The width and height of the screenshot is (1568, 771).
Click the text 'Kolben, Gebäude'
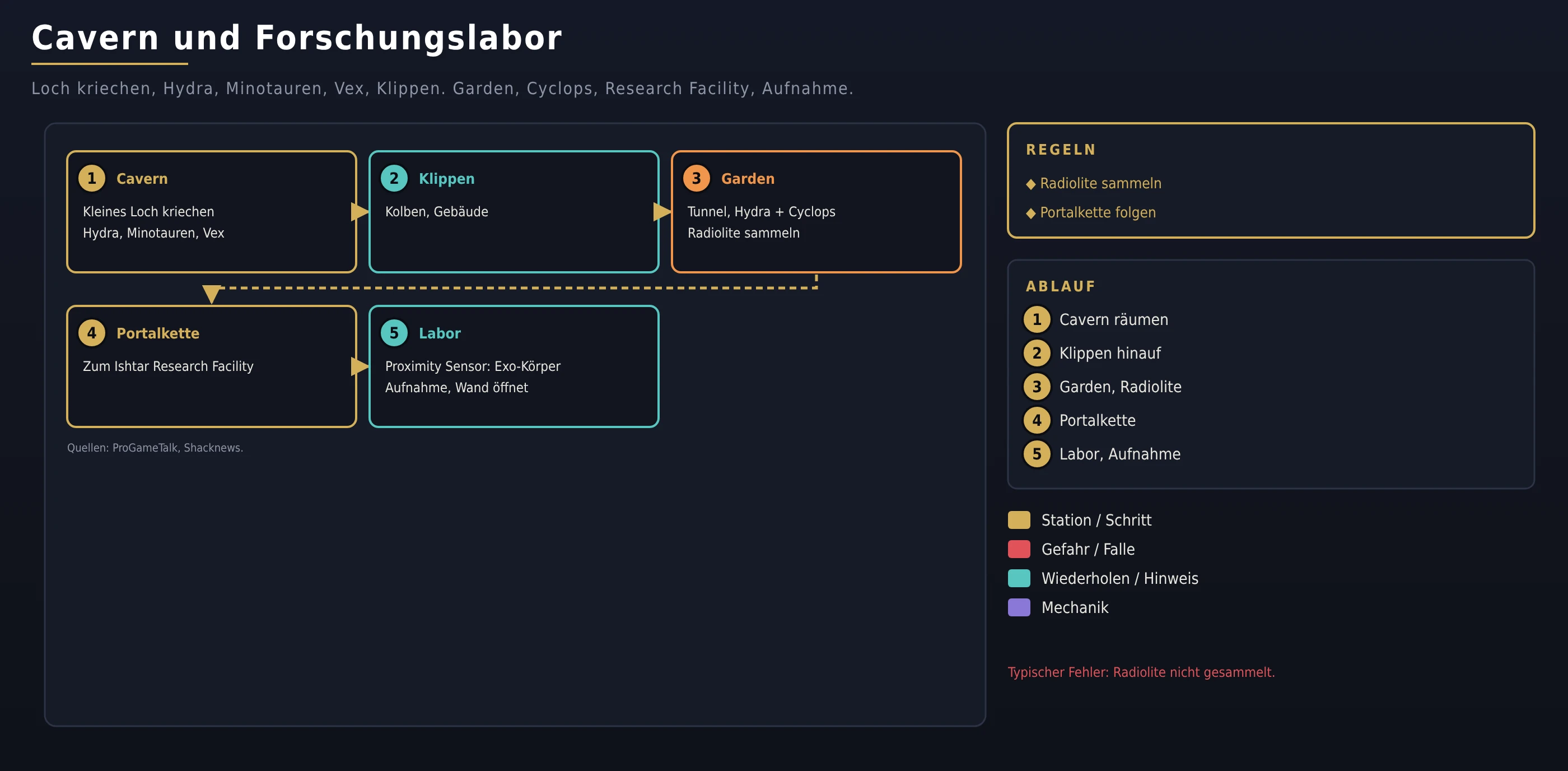tap(436, 211)
